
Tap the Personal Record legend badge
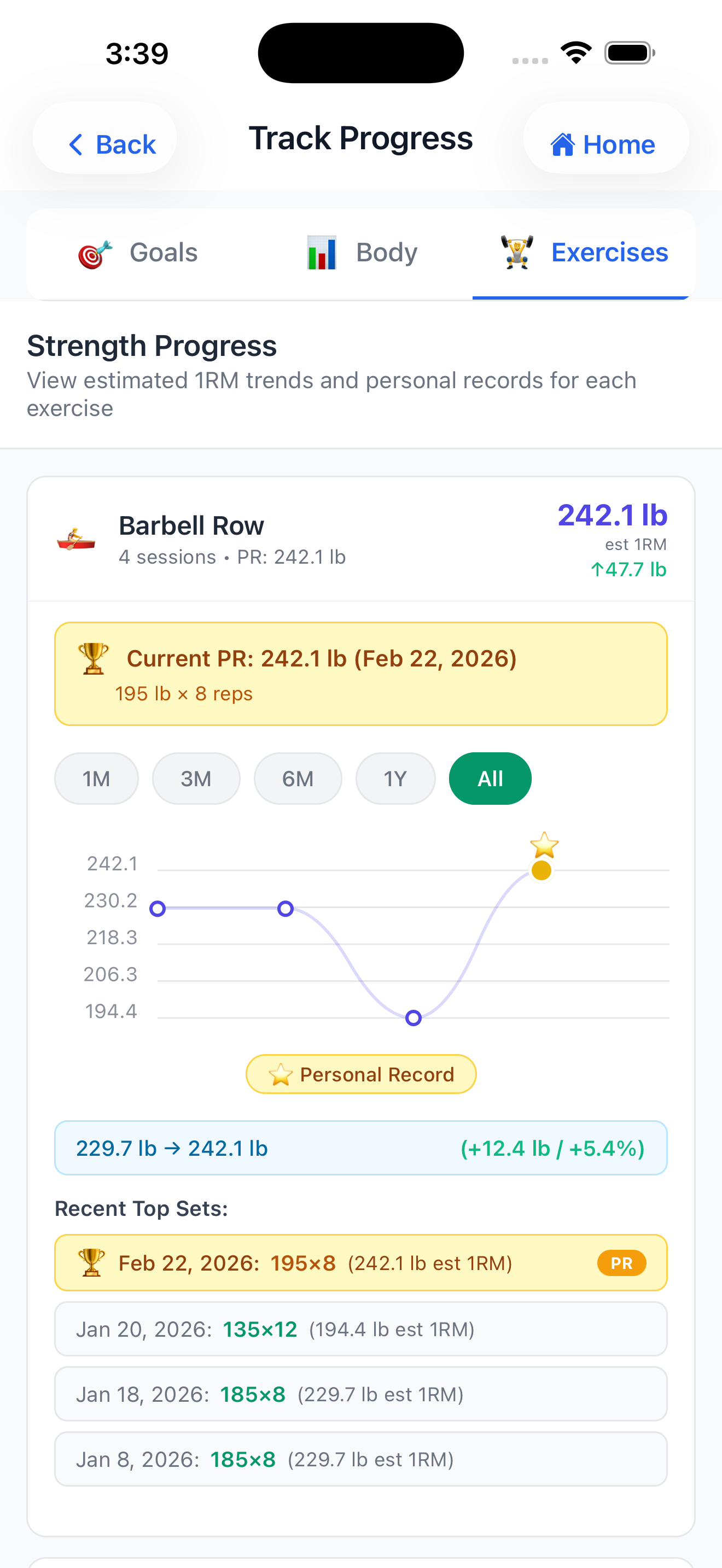tap(361, 1074)
